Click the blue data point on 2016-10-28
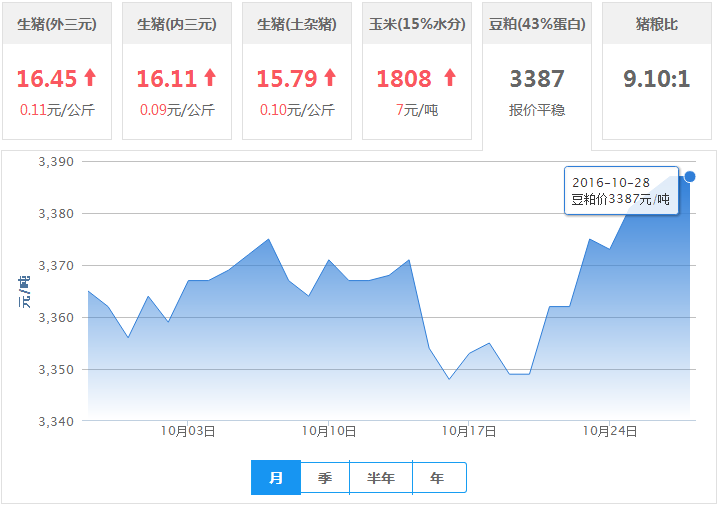 (690, 177)
